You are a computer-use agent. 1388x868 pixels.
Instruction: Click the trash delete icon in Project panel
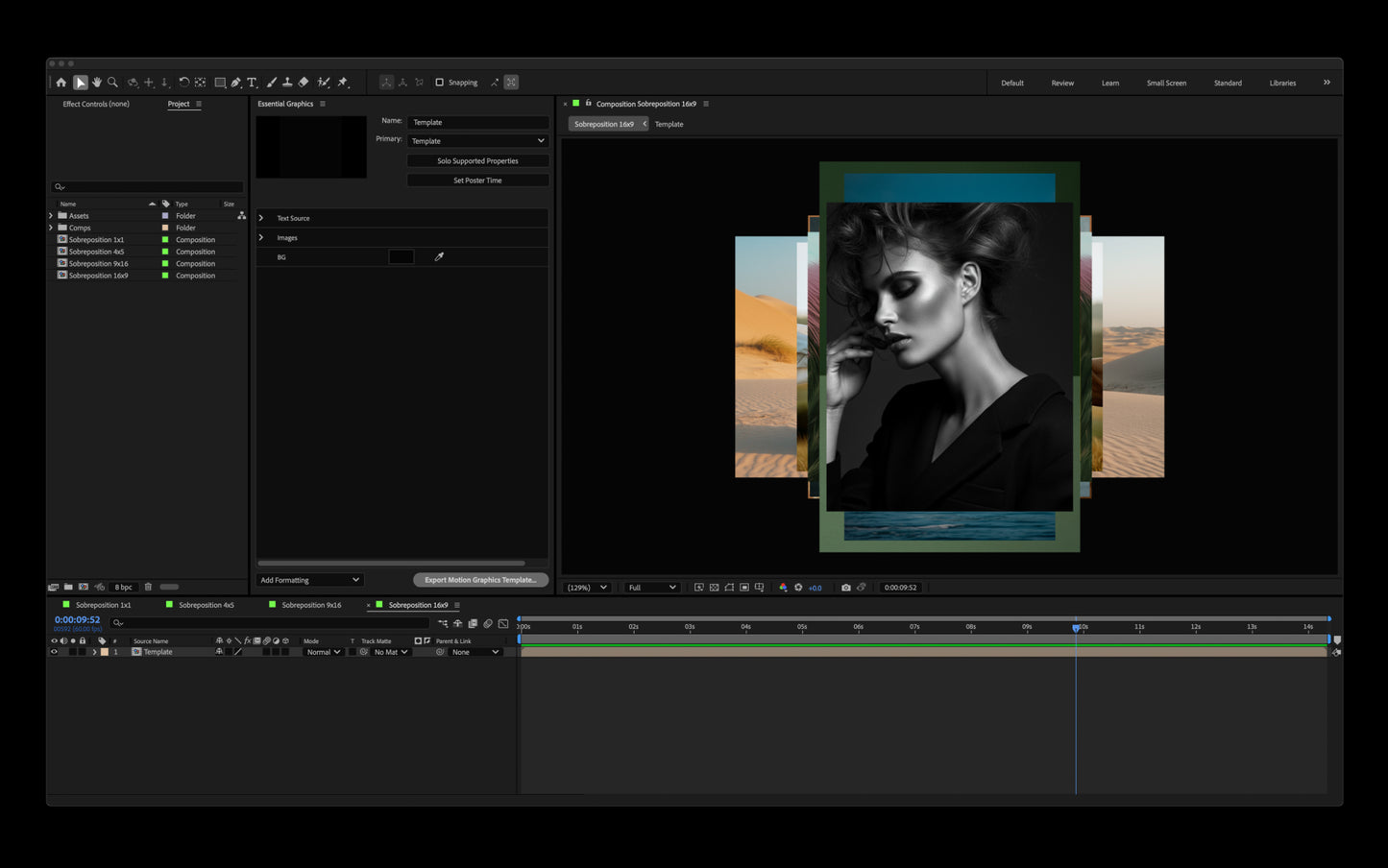click(x=148, y=587)
